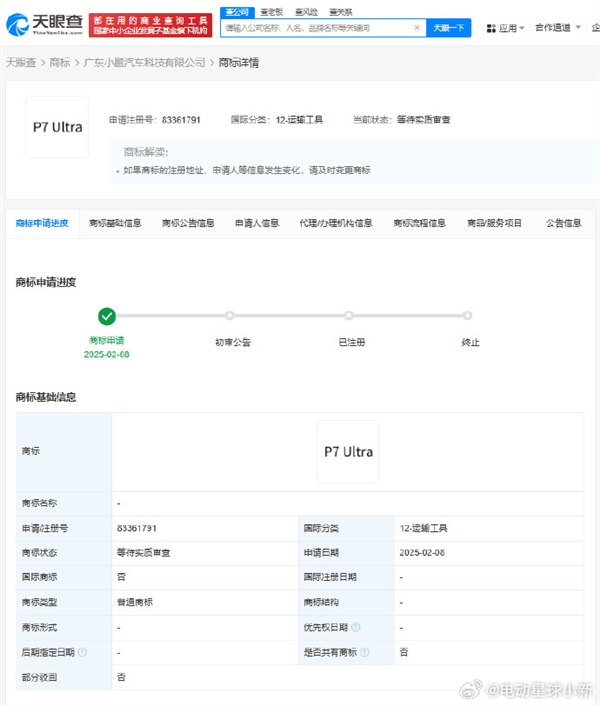Open the 申请人信息 tab
600x706 pixels.
coord(257,223)
